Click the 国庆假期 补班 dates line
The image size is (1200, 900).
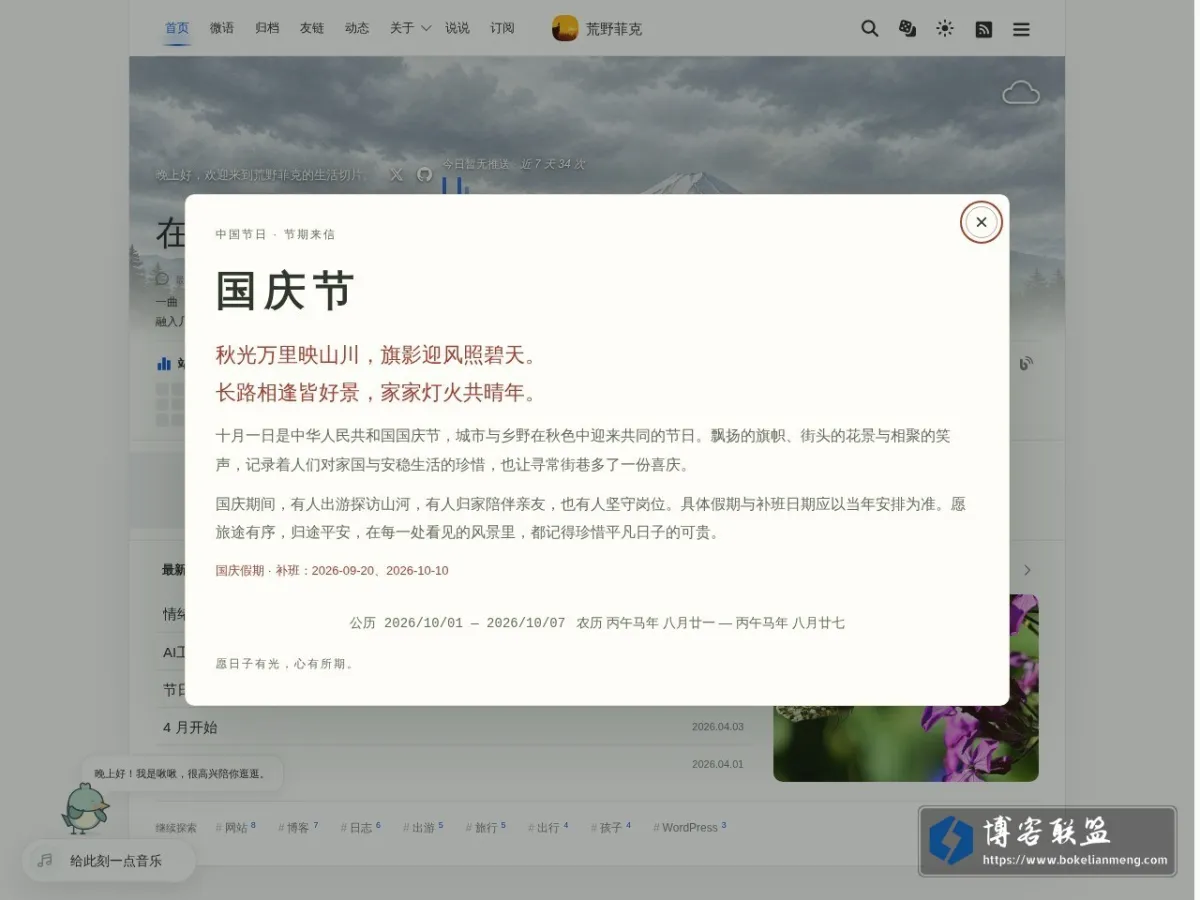pyautogui.click(x=332, y=570)
